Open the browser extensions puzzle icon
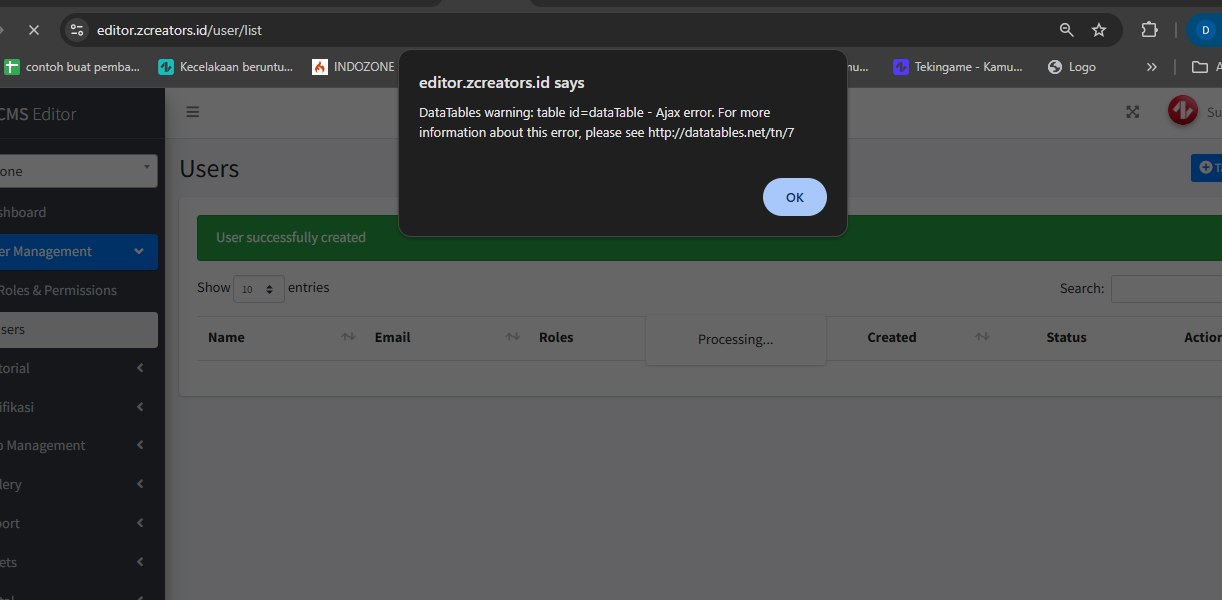1222x600 pixels. (x=1149, y=30)
